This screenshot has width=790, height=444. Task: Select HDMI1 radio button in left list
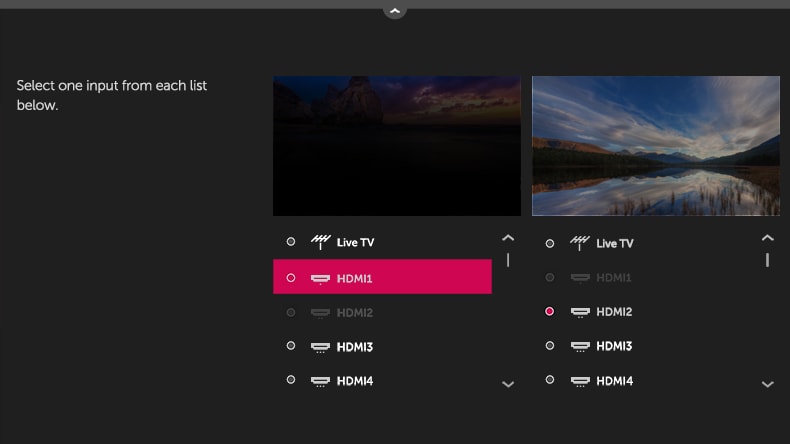(291, 278)
